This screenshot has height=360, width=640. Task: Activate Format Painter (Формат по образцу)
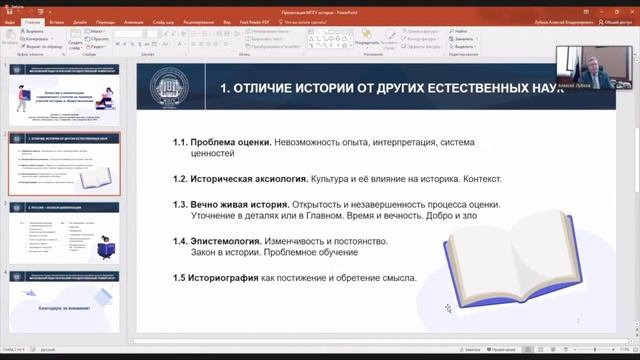pos(41,47)
